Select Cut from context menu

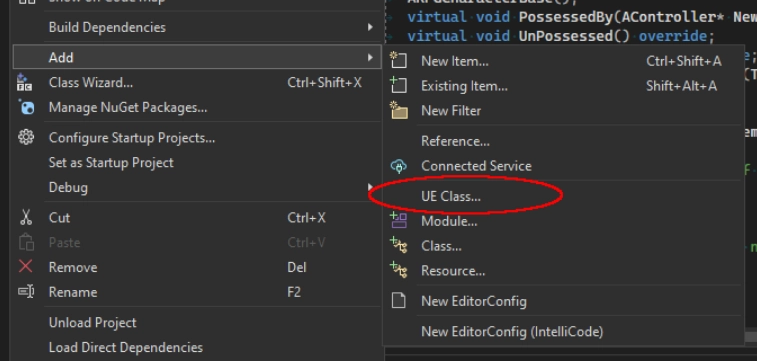pyautogui.click(x=196, y=218)
